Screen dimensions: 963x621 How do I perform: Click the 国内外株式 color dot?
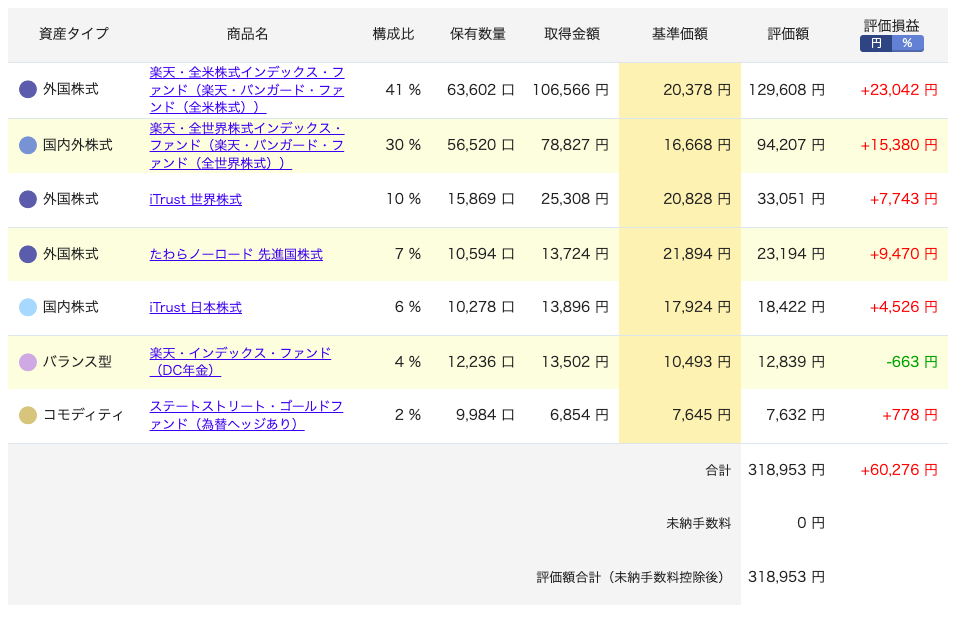tap(28, 146)
